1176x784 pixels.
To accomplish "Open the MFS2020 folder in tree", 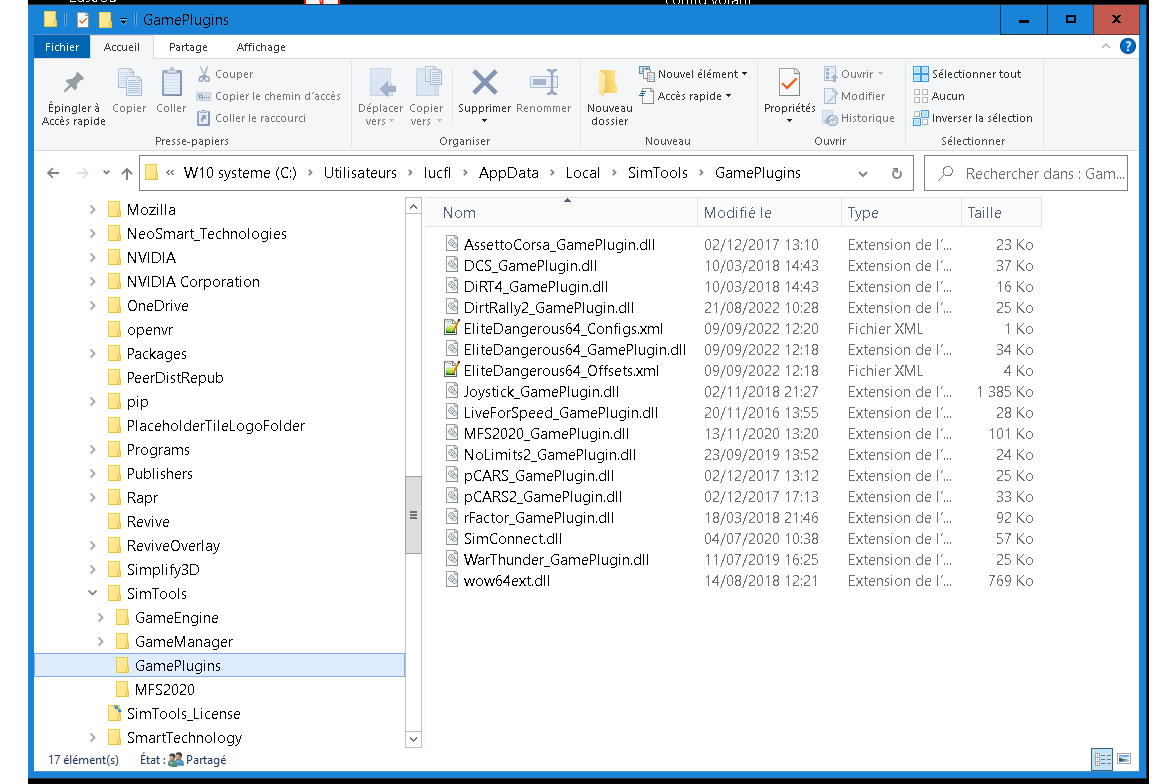I will [x=164, y=689].
